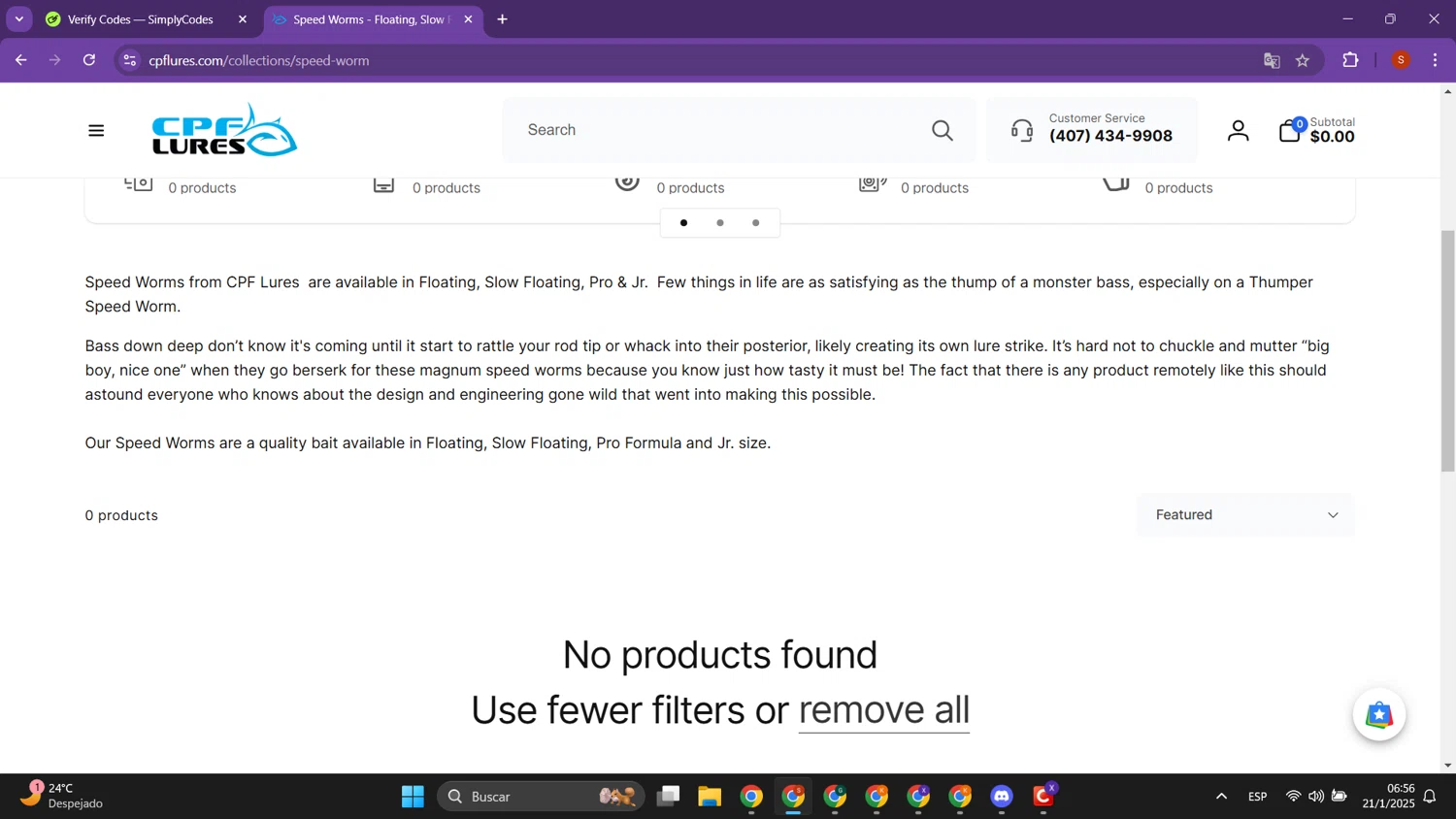Screen dimensions: 1456x819
Task: Click the No products found heading
Action: pyautogui.click(x=720, y=655)
